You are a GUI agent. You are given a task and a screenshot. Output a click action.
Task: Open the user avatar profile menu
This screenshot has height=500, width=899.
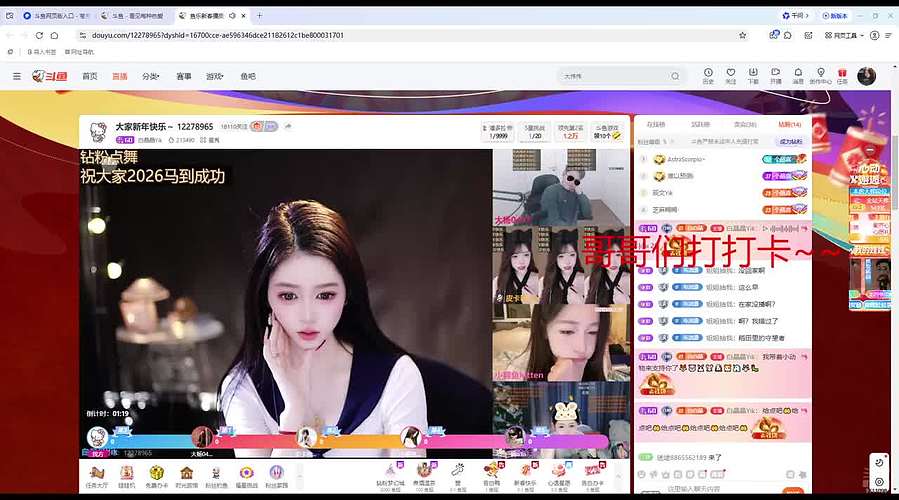866,76
